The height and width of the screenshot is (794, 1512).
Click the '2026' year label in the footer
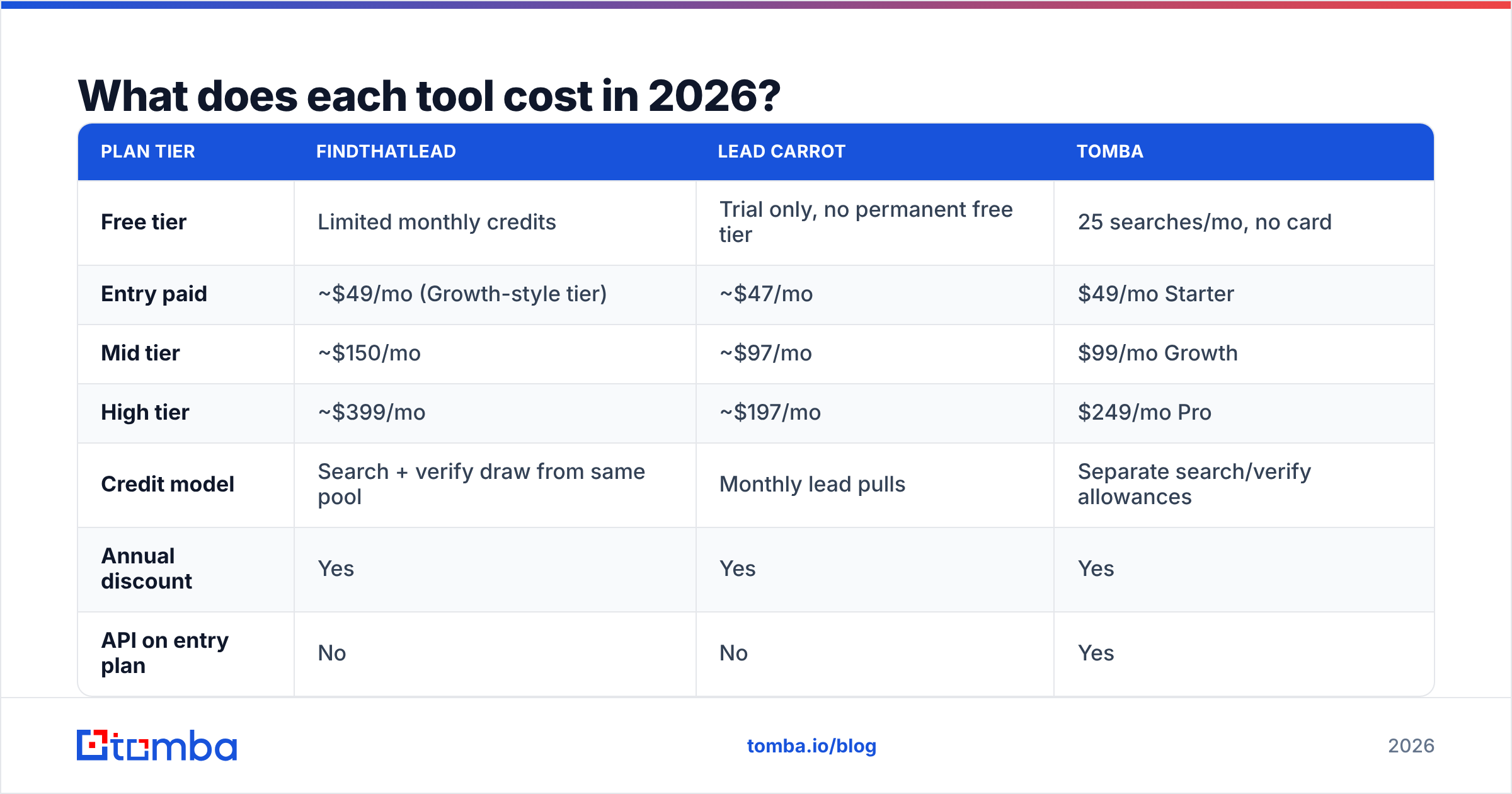pyautogui.click(x=1411, y=746)
